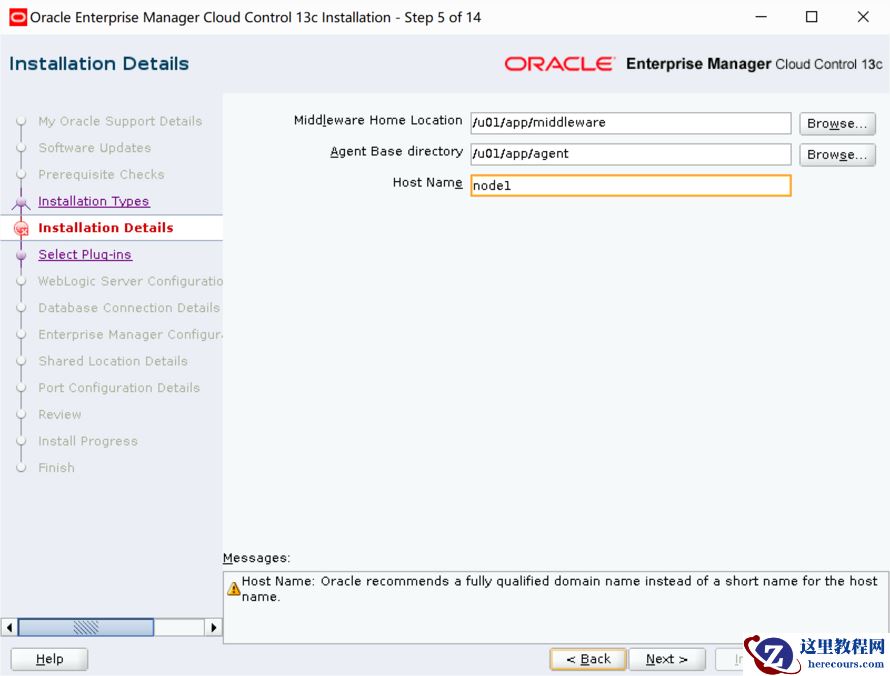Click the Installation Details step bullet icon
The width and height of the screenshot is (890, 676).
pos(22,228)
